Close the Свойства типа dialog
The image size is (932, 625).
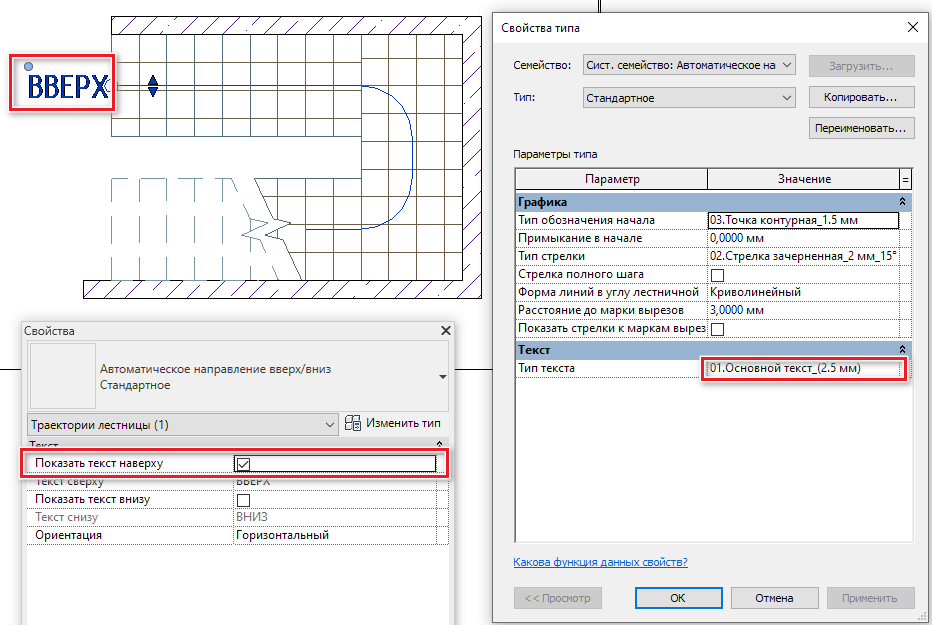912,27
